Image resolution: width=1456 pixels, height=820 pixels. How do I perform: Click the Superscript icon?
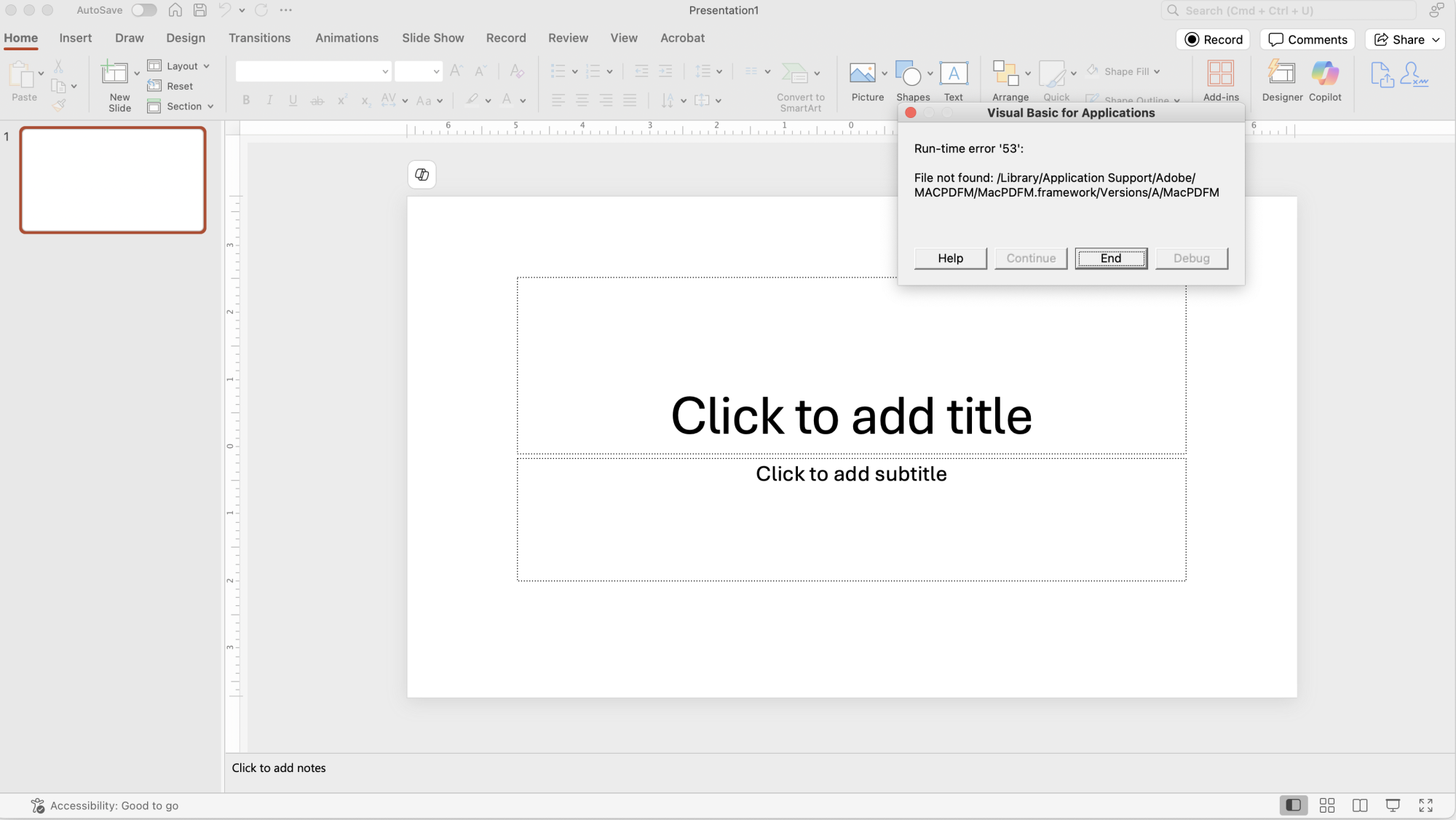coord(341,100)
